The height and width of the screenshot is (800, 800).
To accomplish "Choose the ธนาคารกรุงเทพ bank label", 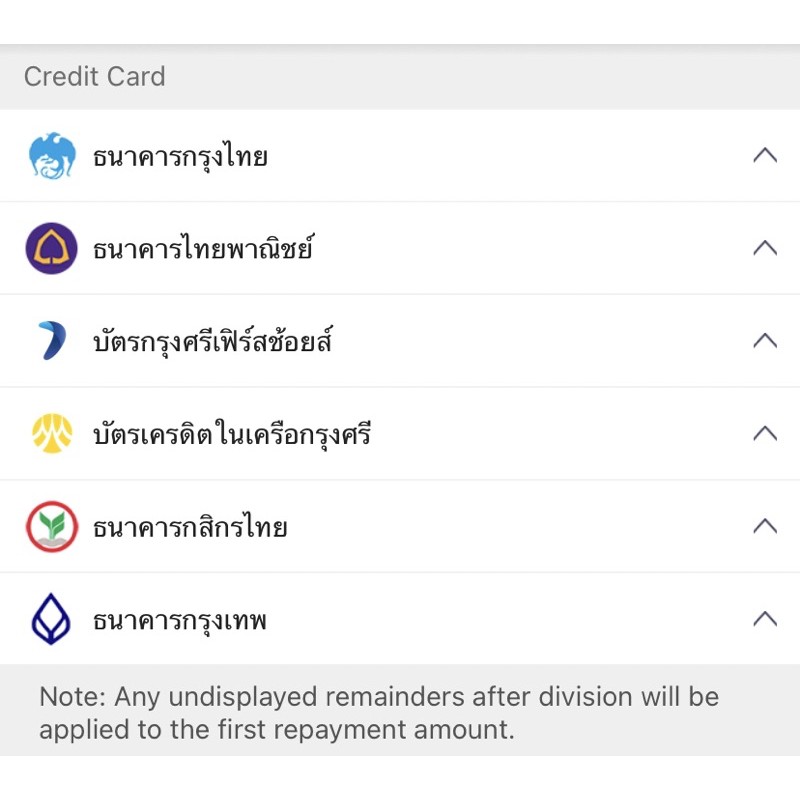I will [180, 621].
